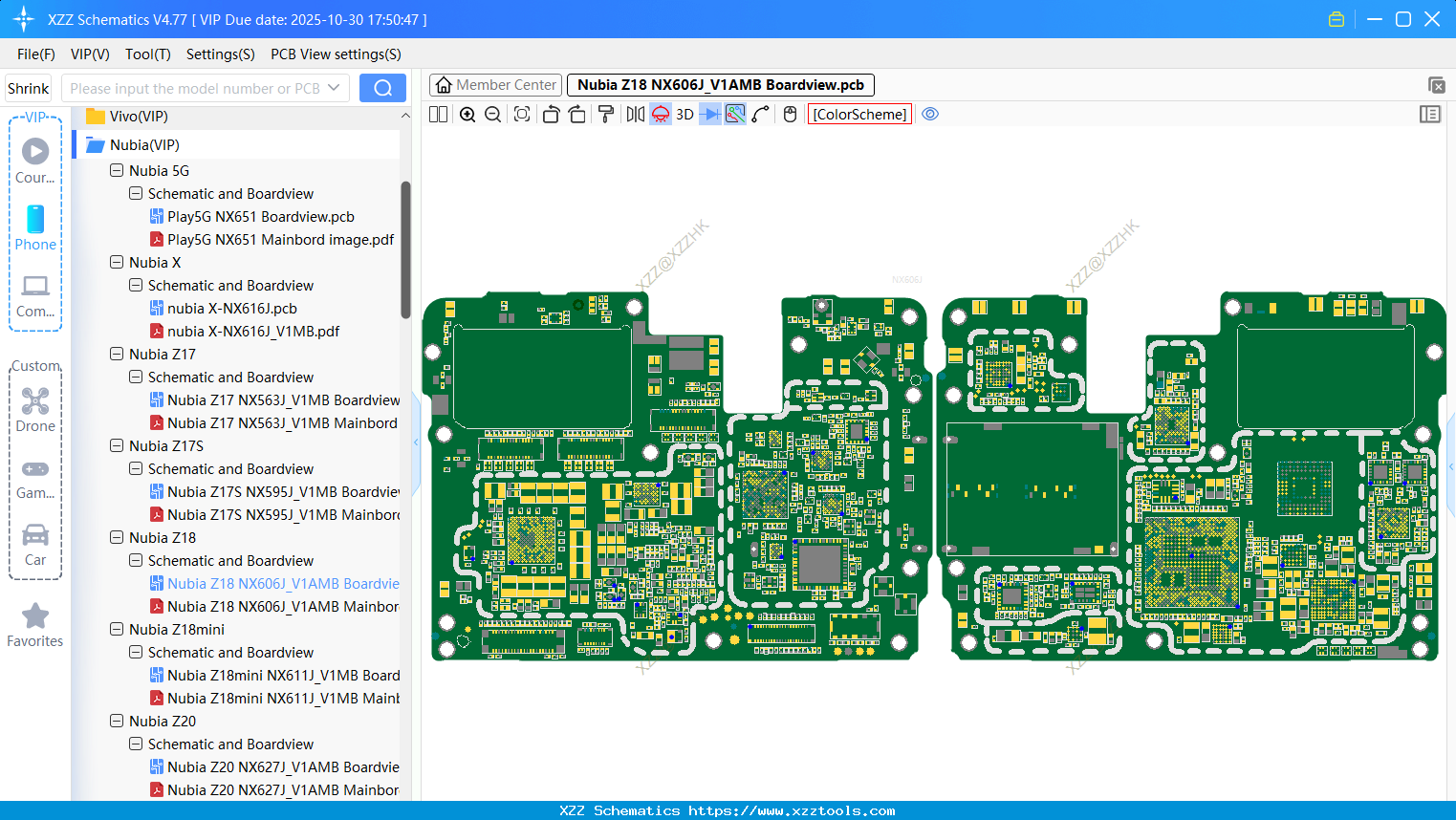Select the trace path tool
The width and height of the screenshot is (1456, 820).
click(x=761, y=114)
